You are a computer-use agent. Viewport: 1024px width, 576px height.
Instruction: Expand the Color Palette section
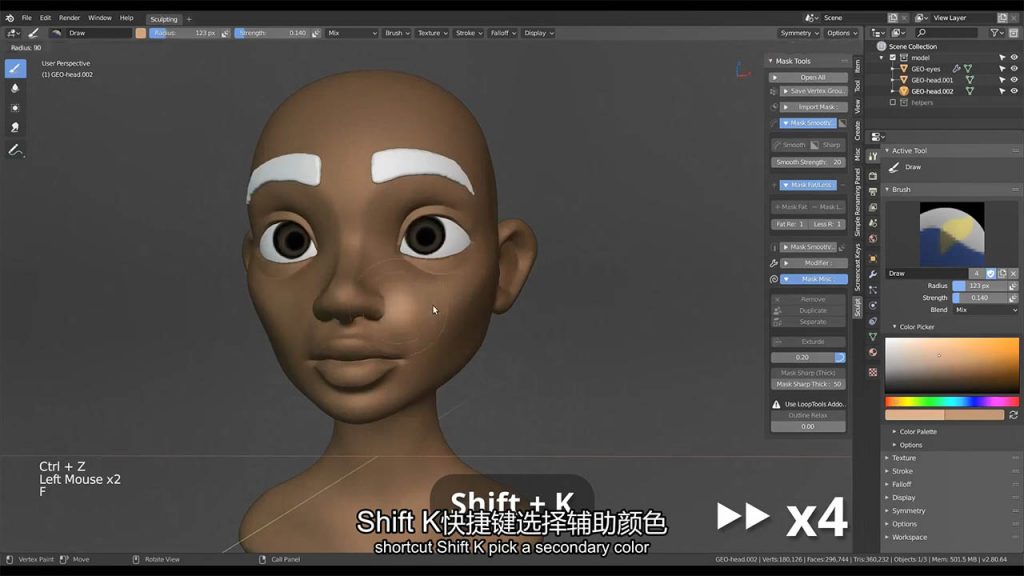(x=918, y=432)
